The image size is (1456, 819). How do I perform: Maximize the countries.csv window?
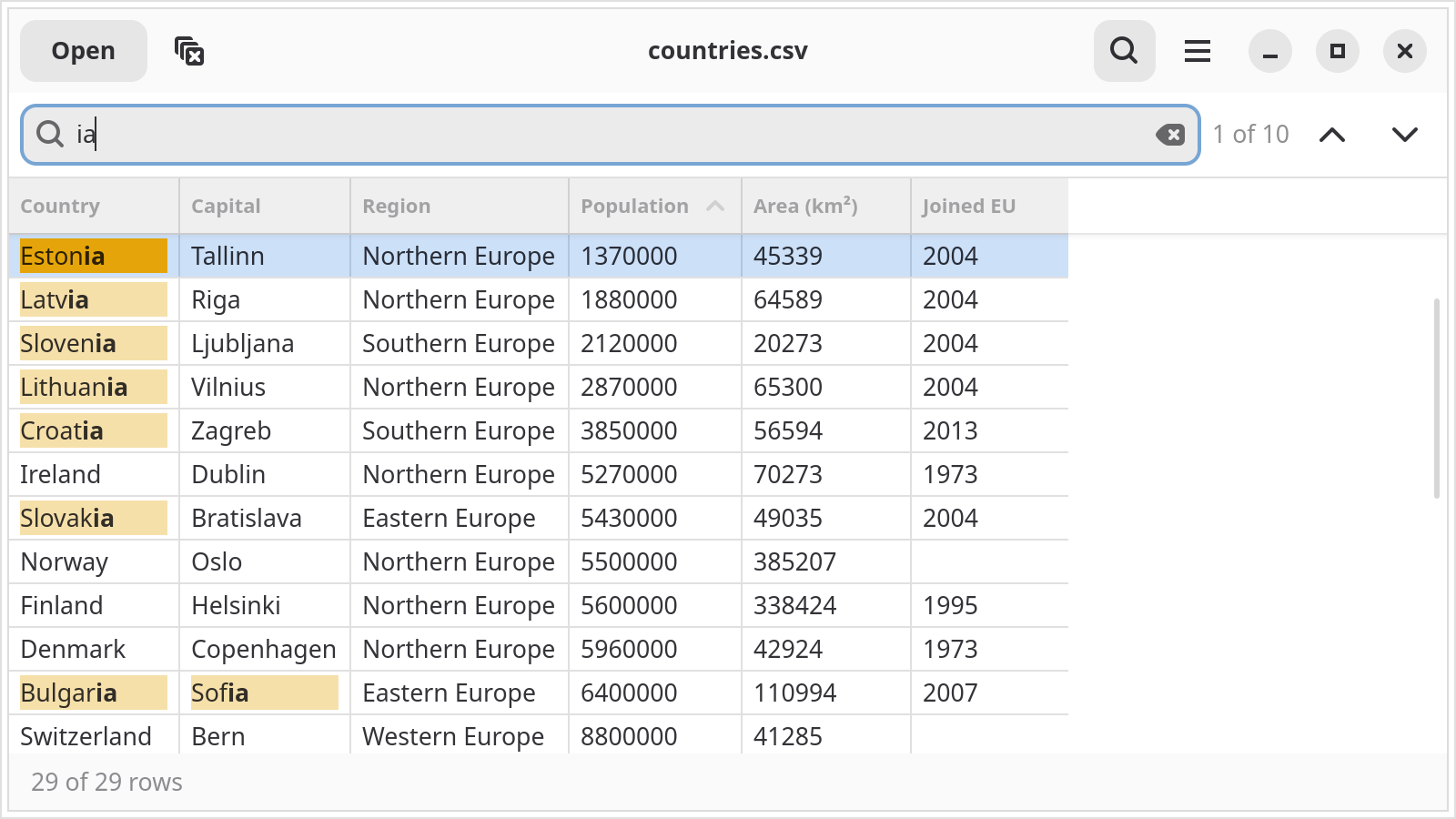[x=1338, y=51]
